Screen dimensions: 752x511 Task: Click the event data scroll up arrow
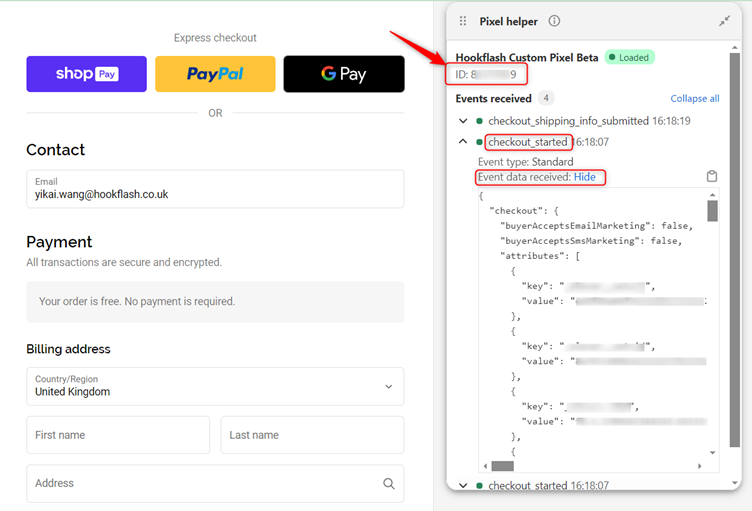coord(712,194)
